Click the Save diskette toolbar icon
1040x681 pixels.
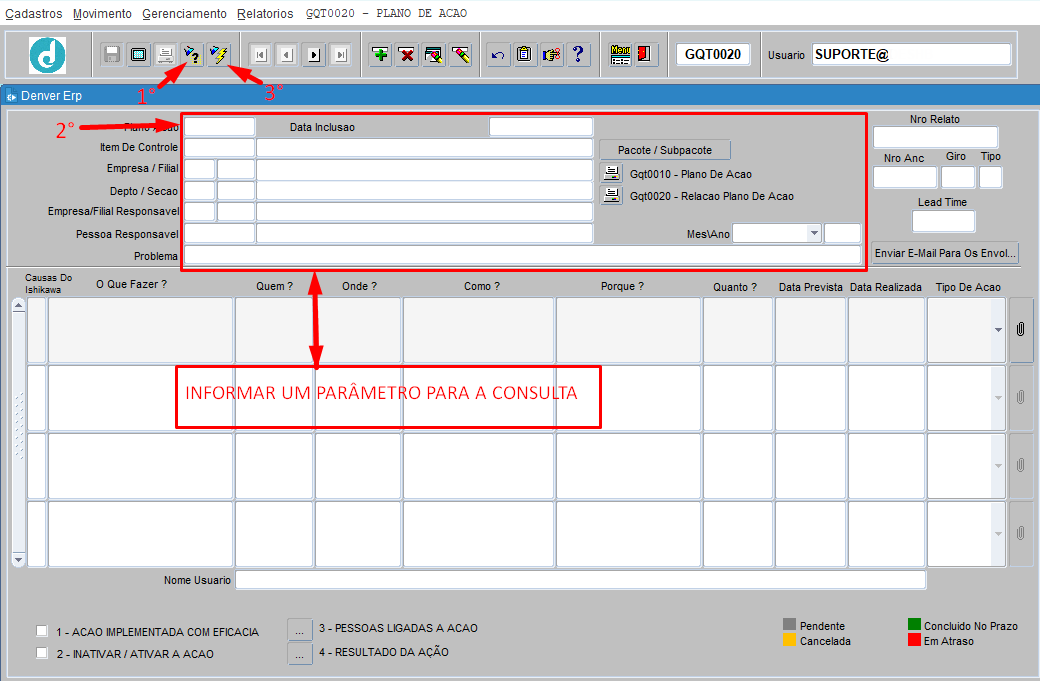[111, 54]
